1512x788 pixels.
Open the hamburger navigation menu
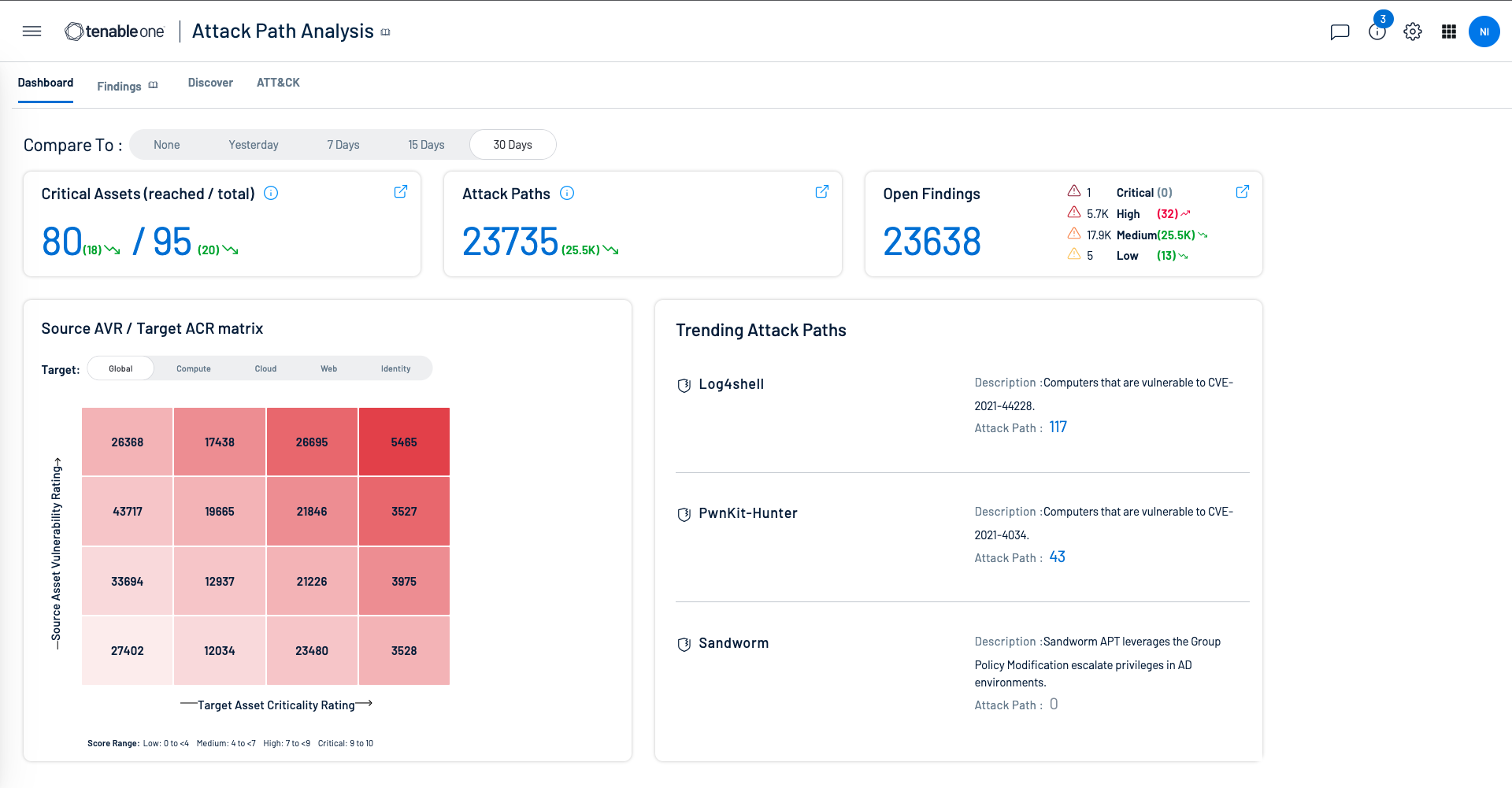tap(31, 31)
